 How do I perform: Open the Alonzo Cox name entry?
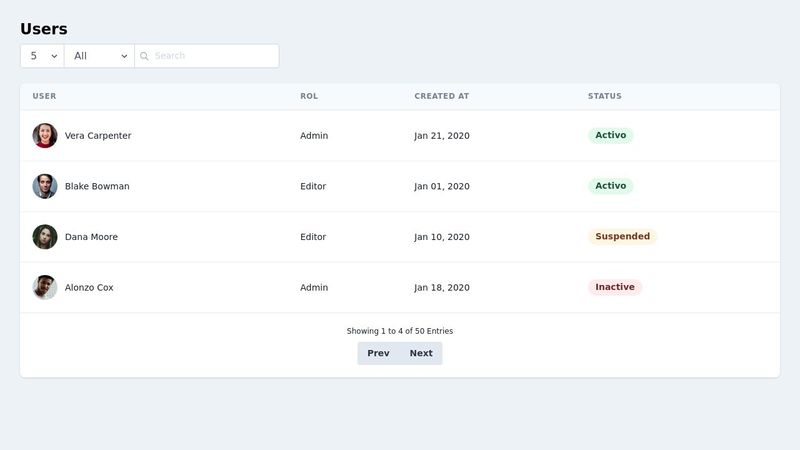(89, 288)
